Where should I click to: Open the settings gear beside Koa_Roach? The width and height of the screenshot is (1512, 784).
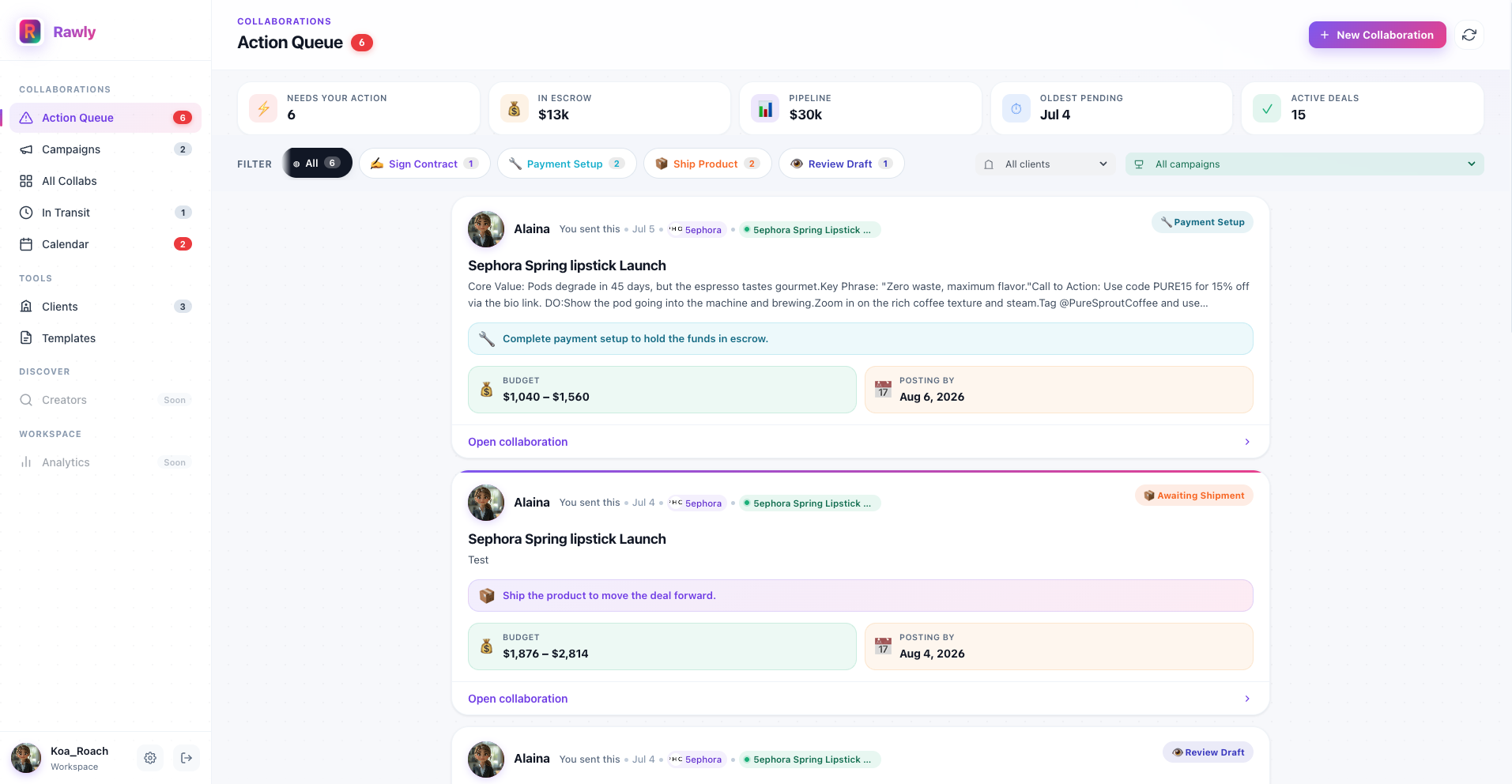pyautogui.click(x=150, y=758)
